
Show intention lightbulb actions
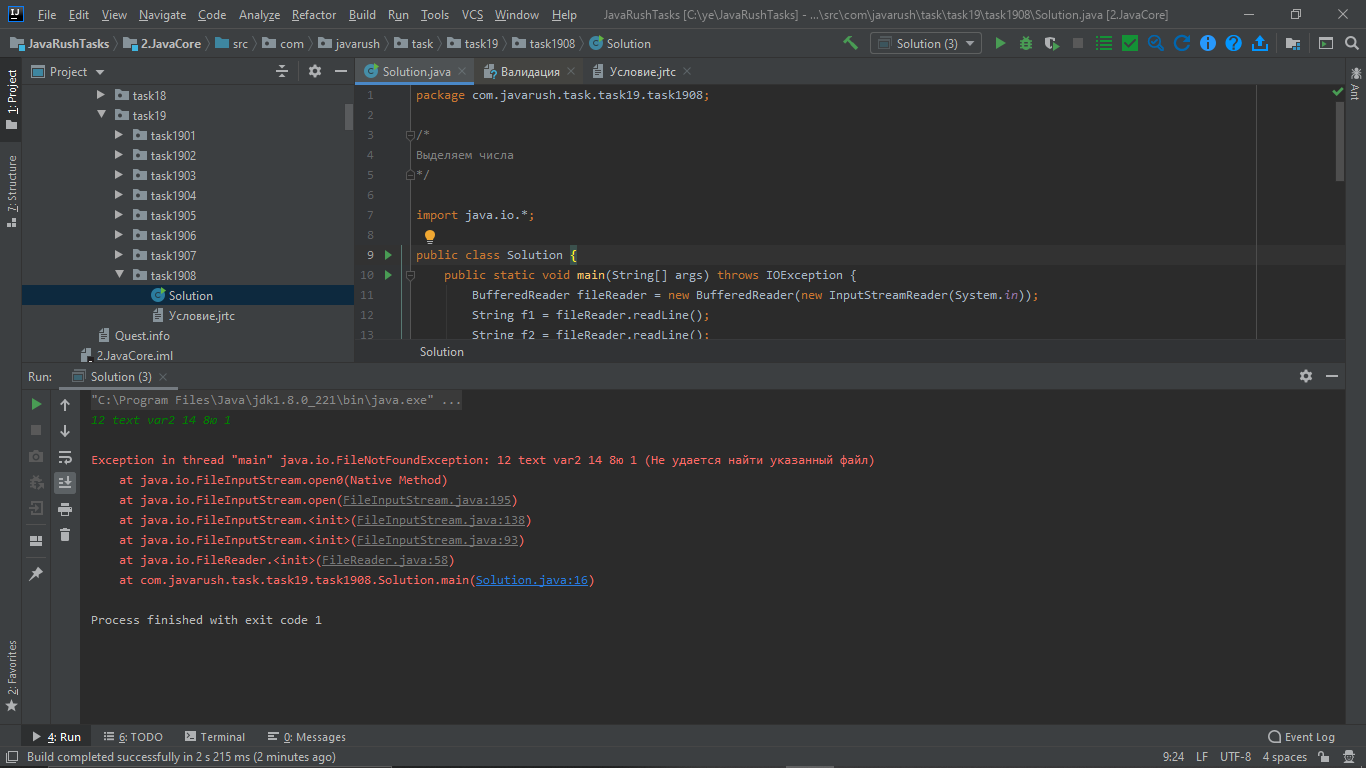[x=430, y=237]
